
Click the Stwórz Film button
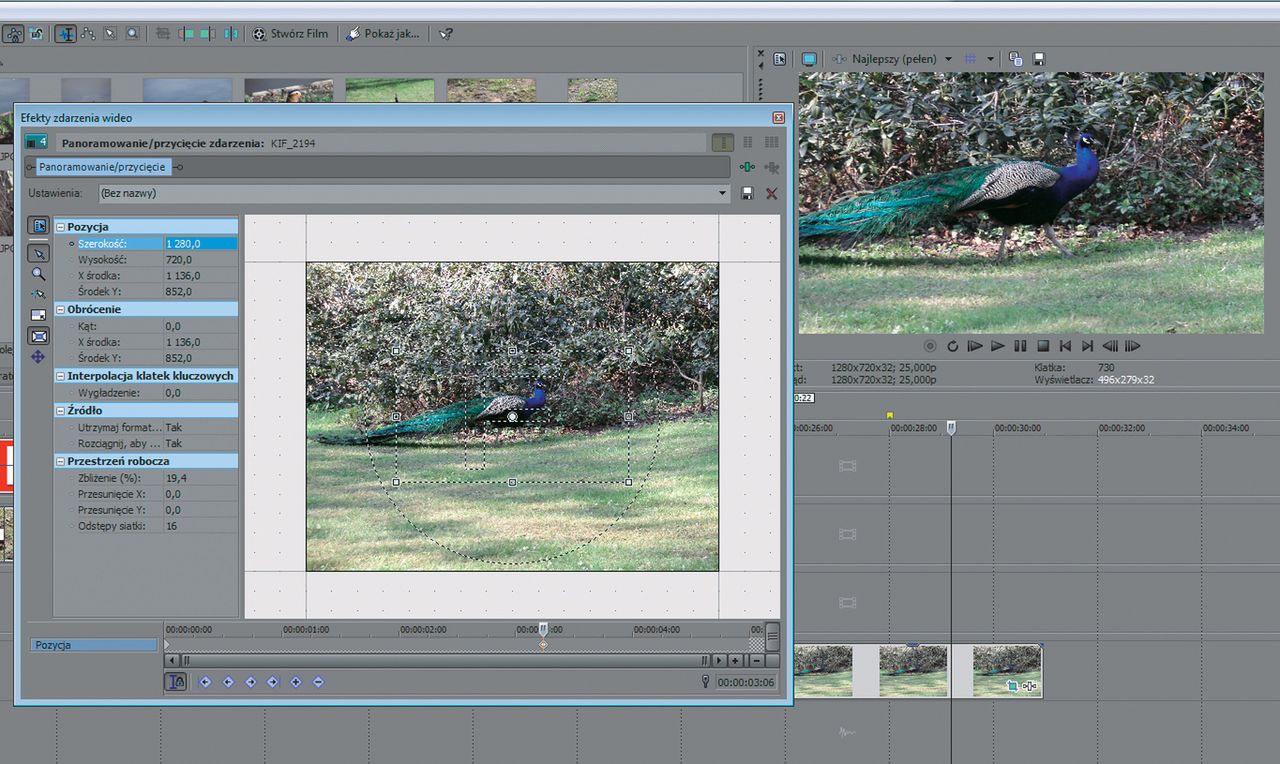(x=290, y=33)
